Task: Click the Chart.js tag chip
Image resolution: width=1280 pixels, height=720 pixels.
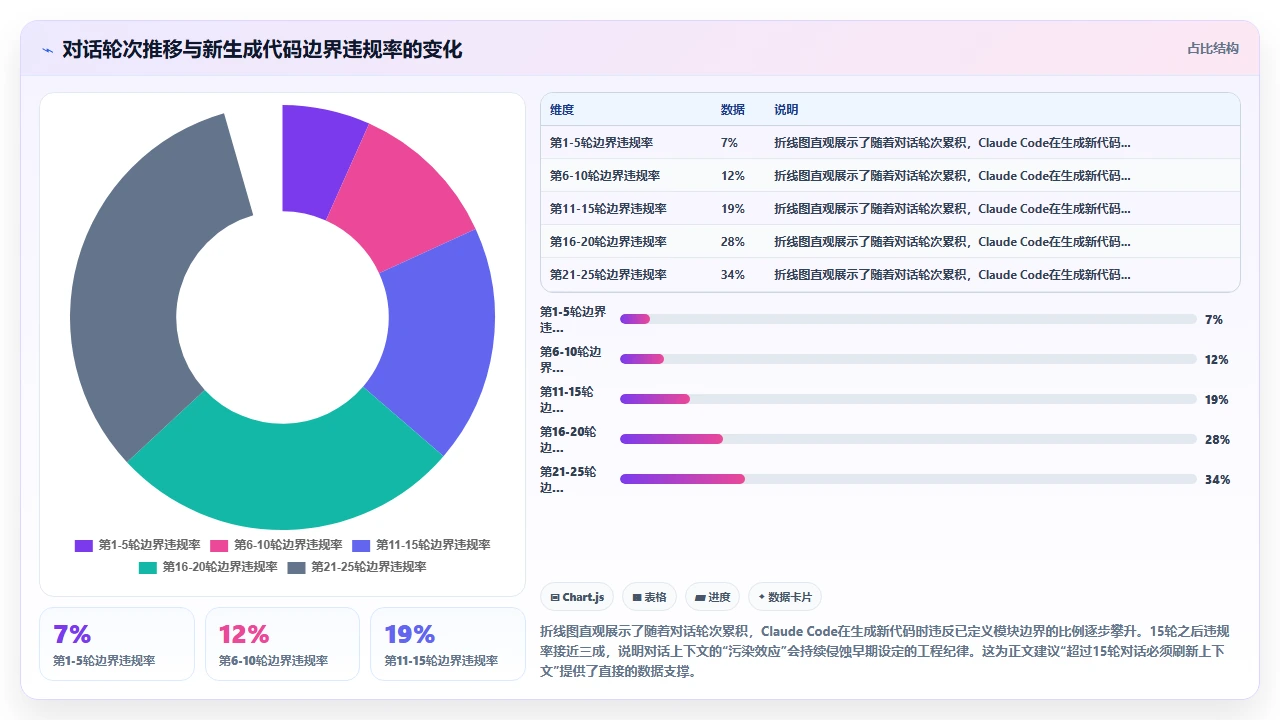Action: 577,597
